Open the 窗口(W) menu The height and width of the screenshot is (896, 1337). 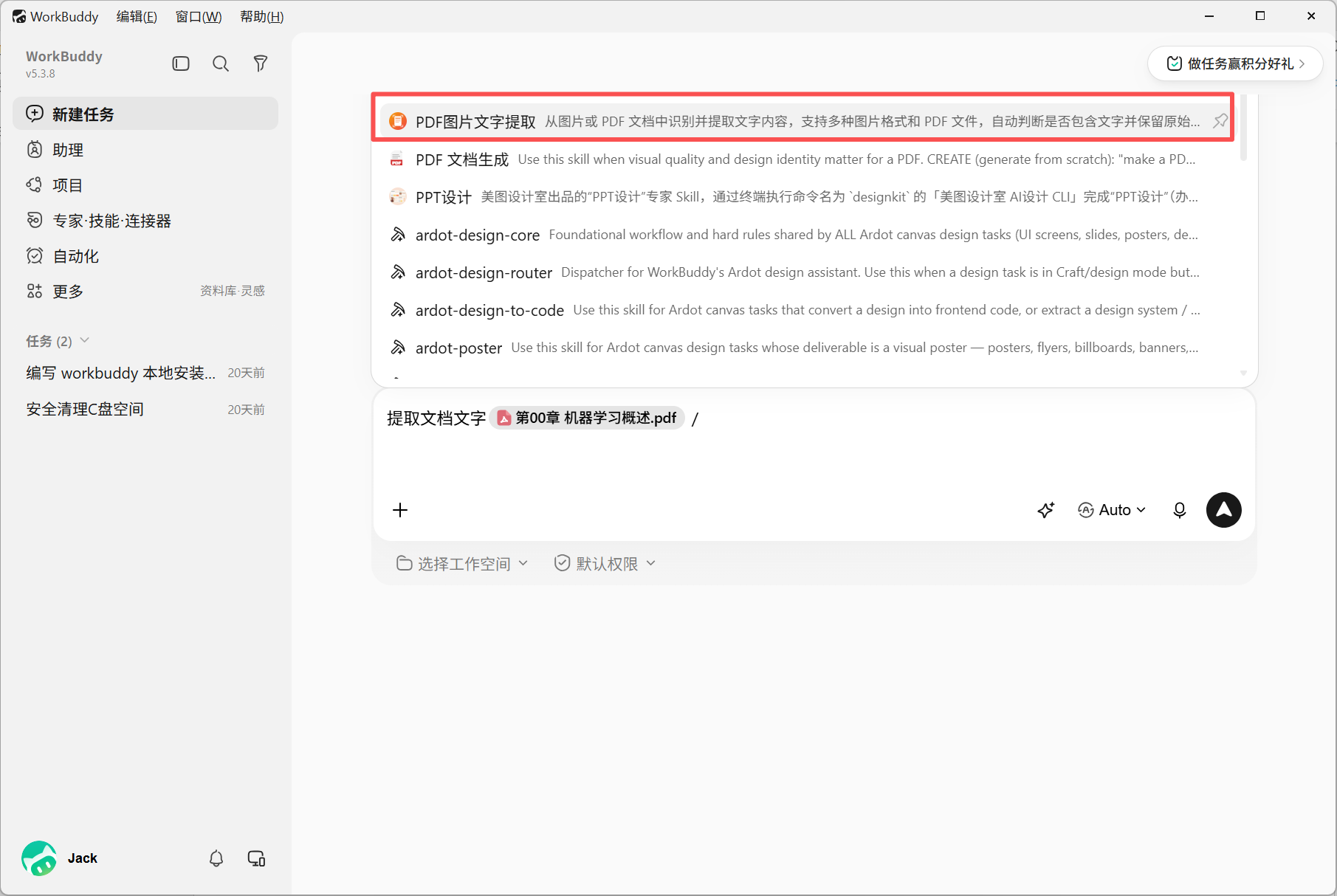pos(199,16)
